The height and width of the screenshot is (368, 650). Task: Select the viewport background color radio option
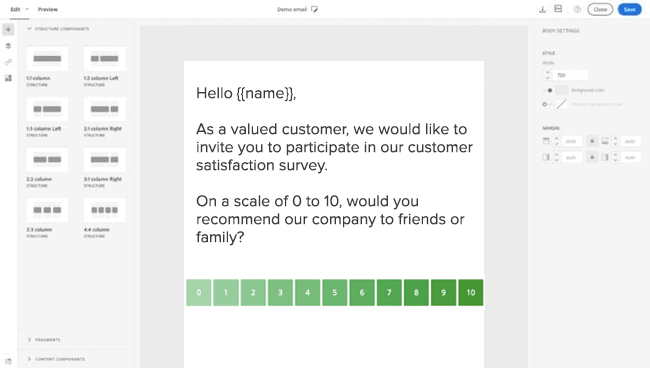click(545, 104)
